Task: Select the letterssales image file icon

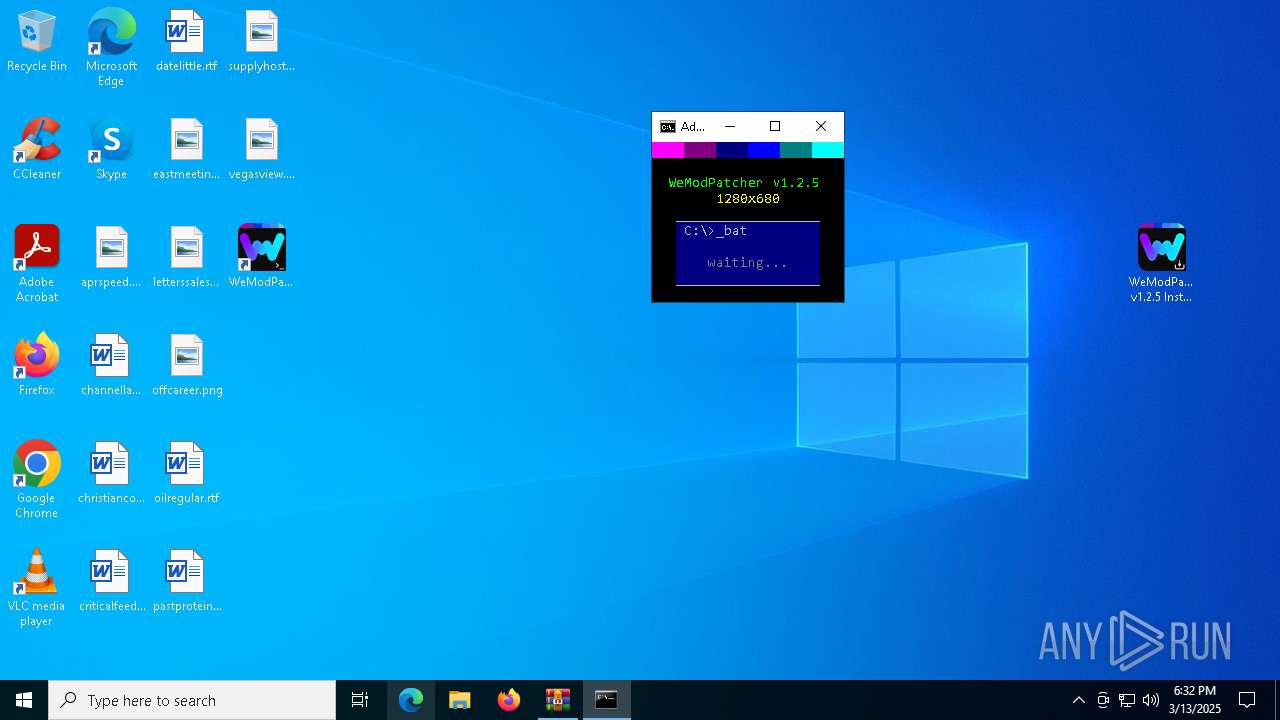Action: 186,258
